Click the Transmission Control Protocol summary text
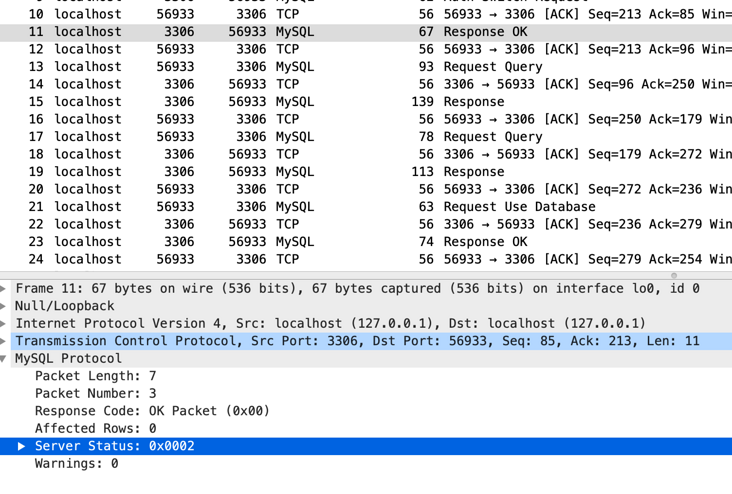 358,341
